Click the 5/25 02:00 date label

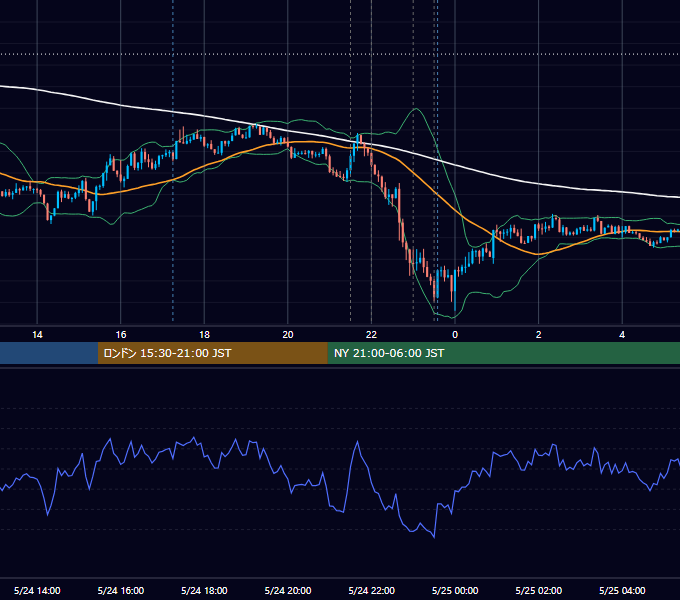539,590
